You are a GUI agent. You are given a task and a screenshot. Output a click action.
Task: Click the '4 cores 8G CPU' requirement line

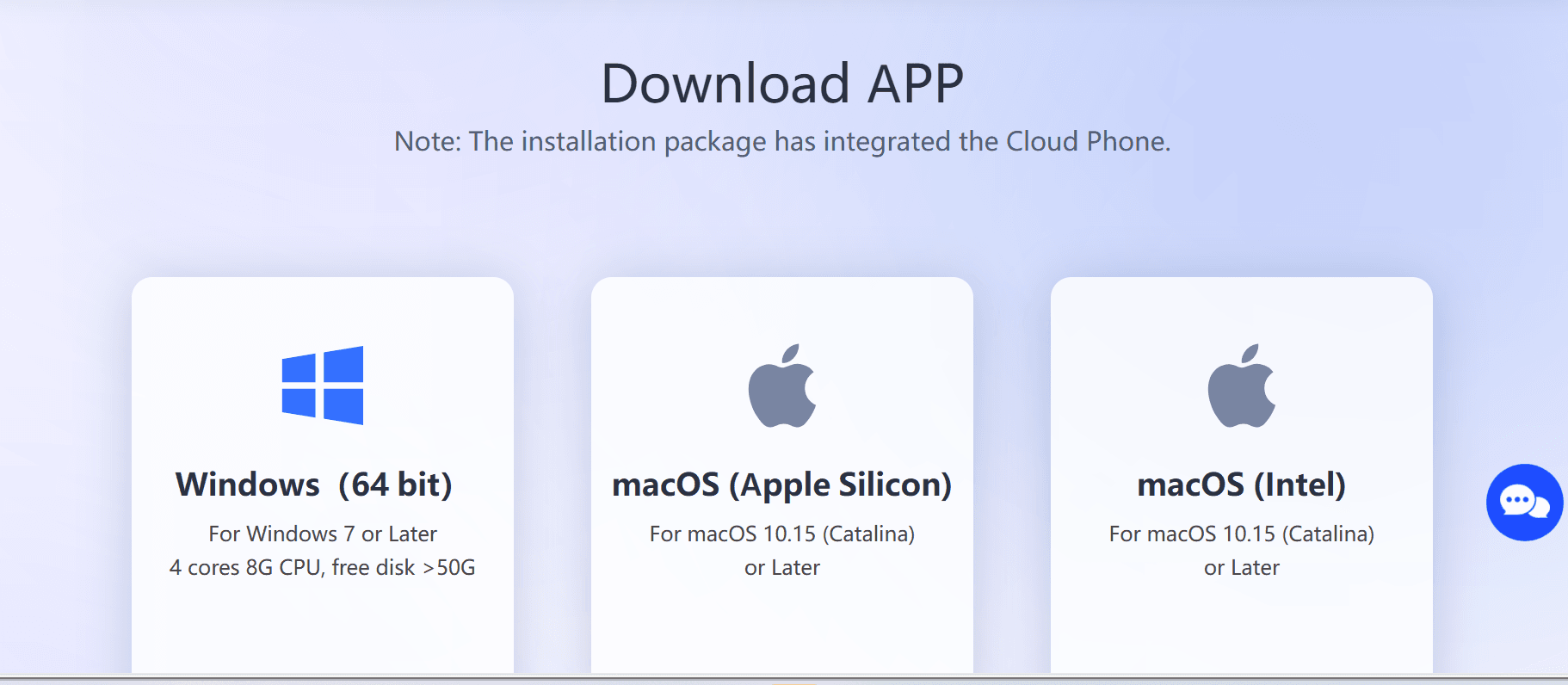point(323,568)
